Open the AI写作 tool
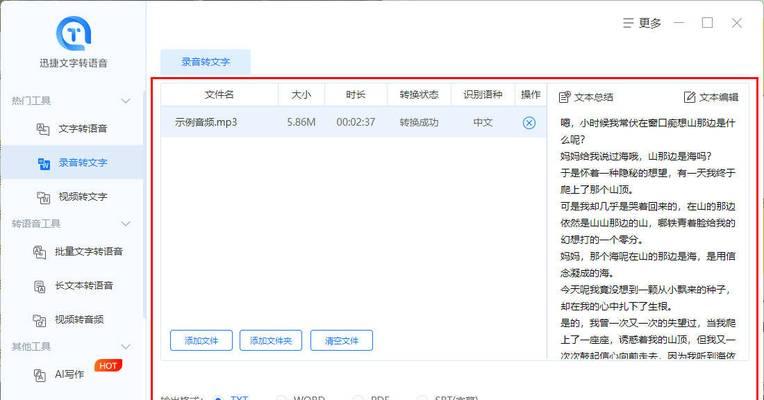Screen dimensions: 764x400 pos(58,374)
